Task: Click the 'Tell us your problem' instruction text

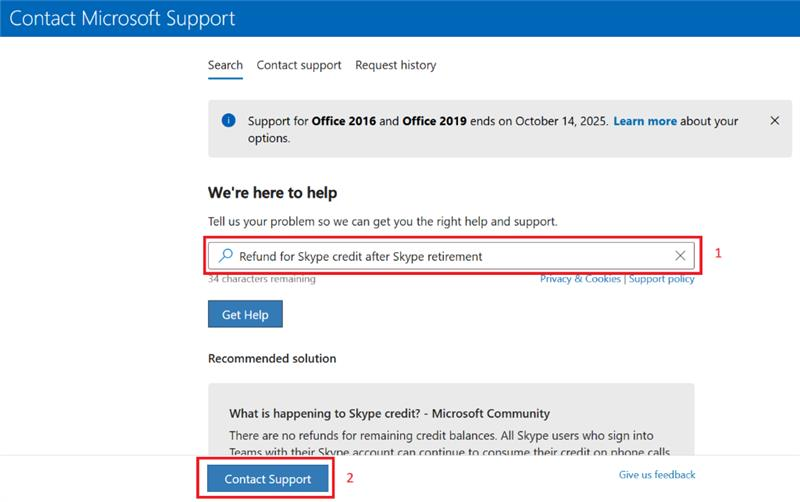Action: click(383, 221)
